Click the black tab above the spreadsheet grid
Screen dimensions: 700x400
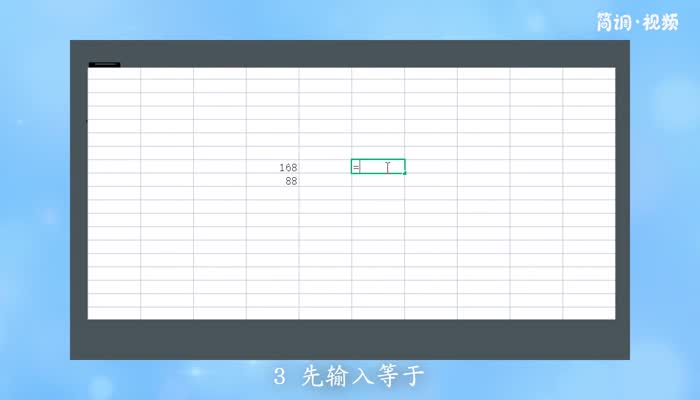(x=104, y=64)
